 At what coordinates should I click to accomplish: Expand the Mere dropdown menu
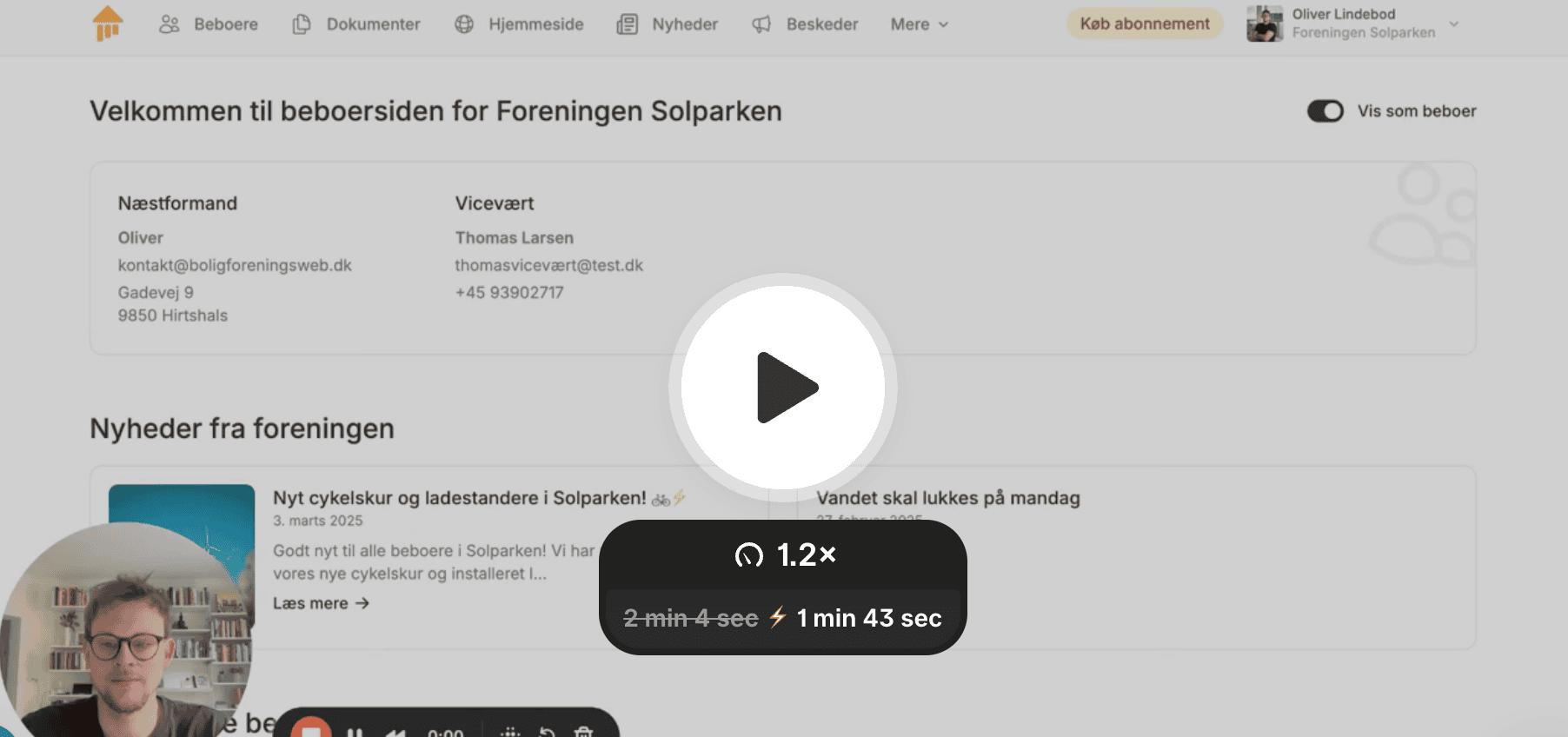click(x=919, y=24)
